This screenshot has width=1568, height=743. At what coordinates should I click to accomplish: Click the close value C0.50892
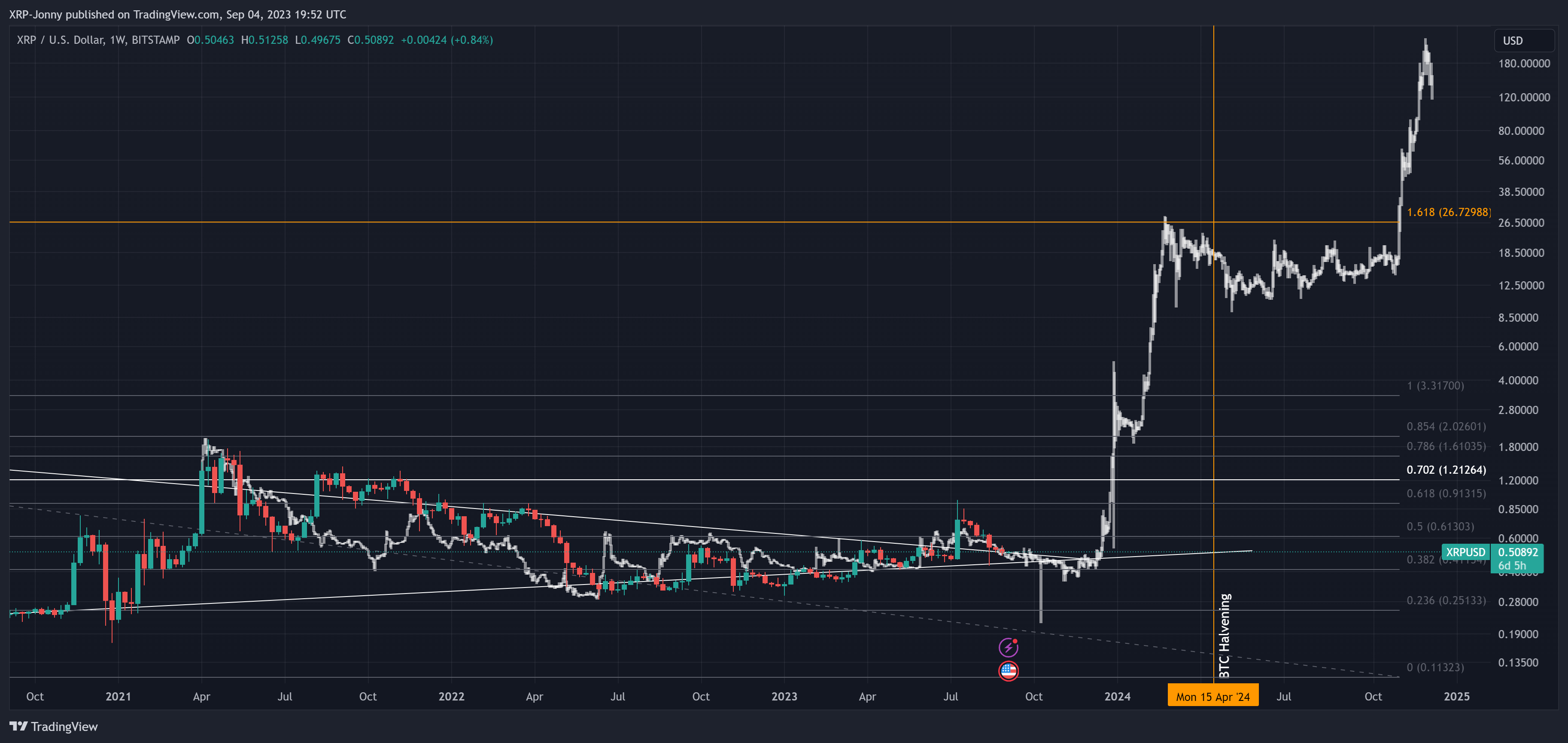pos(370,40)
